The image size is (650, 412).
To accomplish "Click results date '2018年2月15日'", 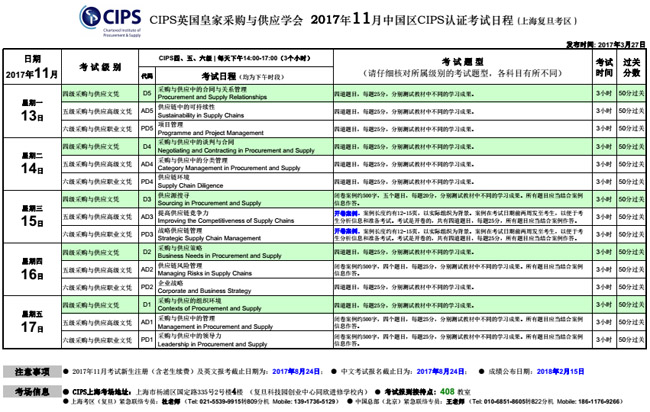I will coord(560,371).
